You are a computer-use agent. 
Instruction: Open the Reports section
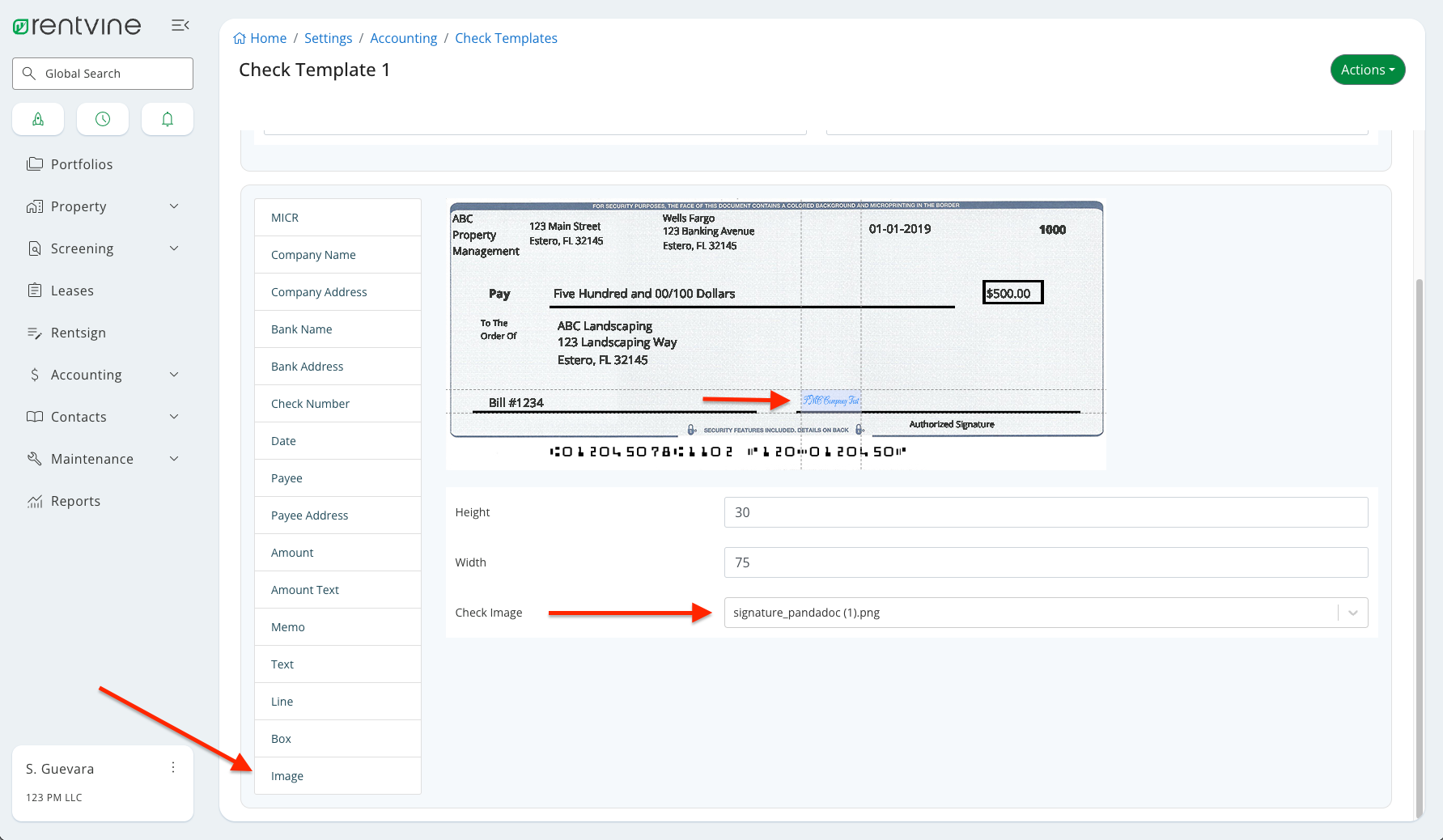pyautogui.click(x=74, y=500)
